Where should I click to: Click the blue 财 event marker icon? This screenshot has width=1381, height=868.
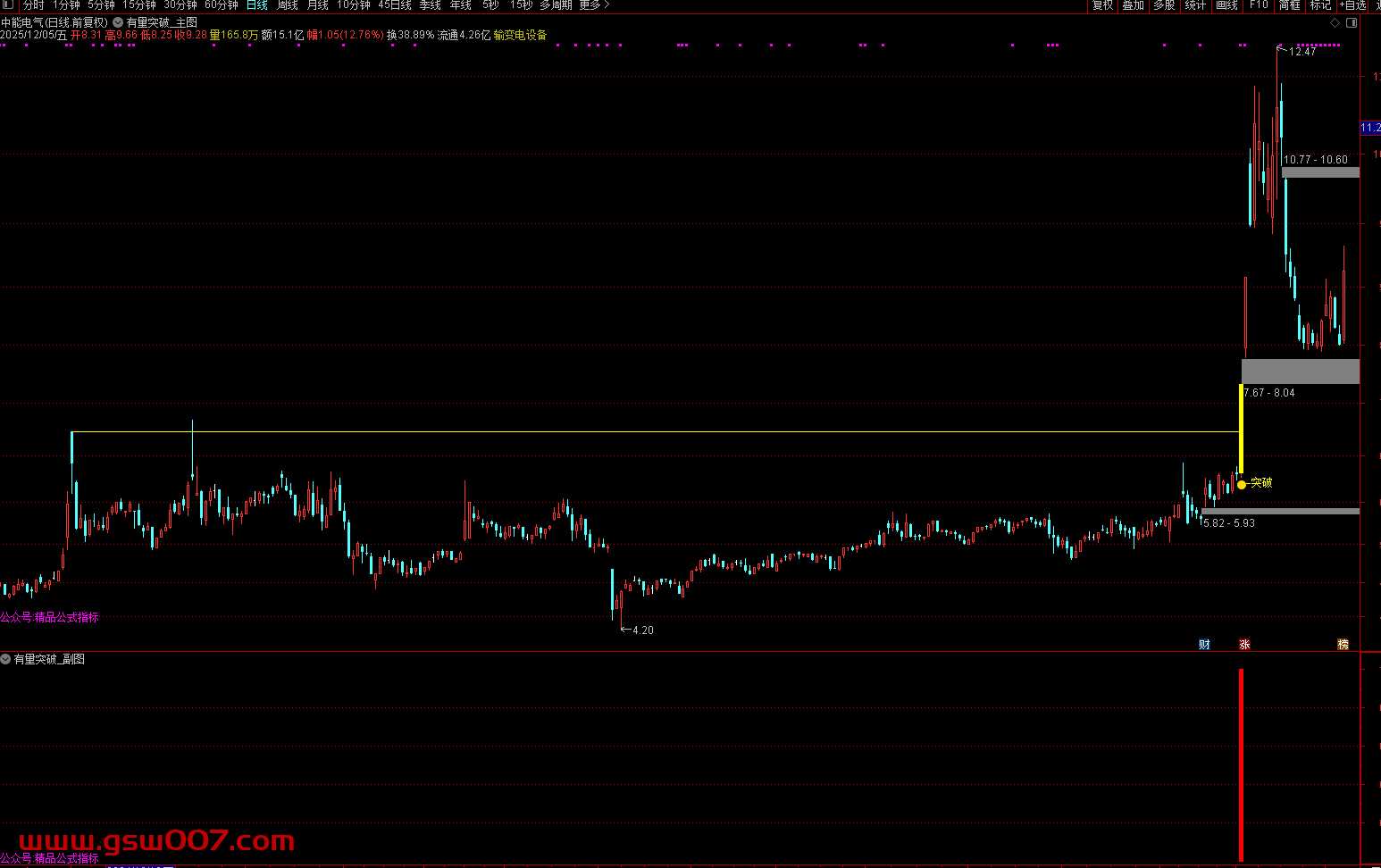click(x=1204, y=645)
